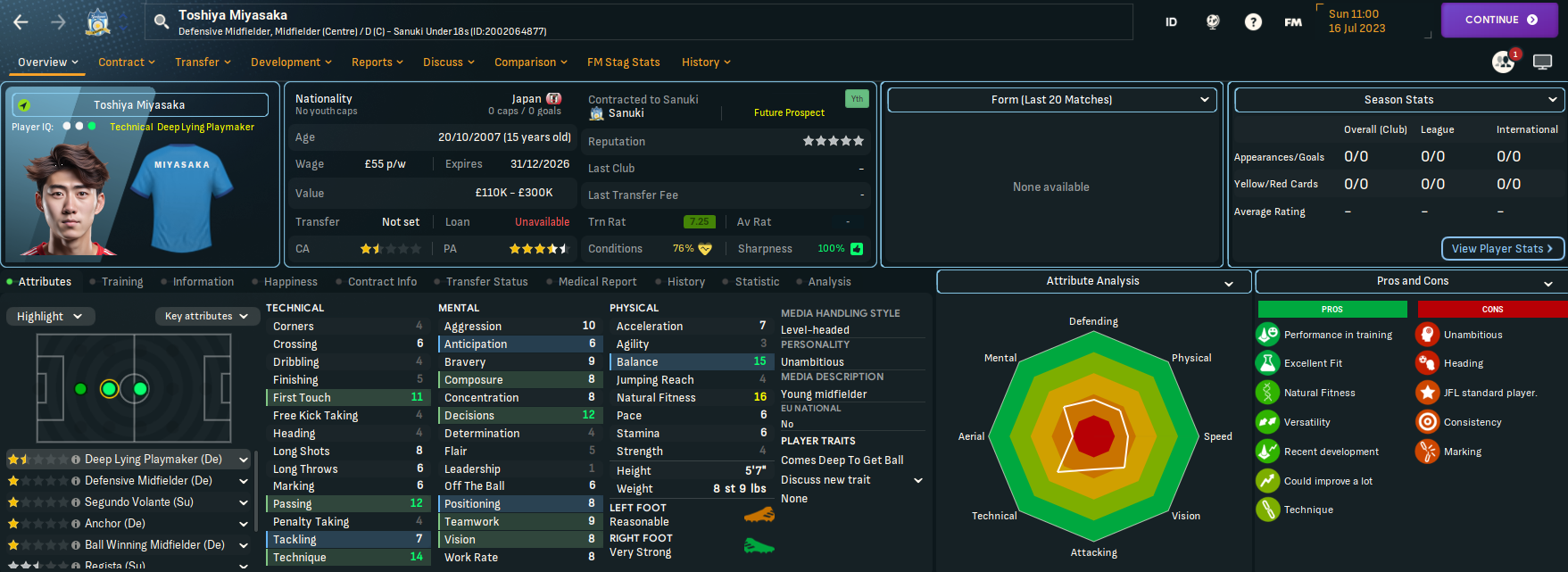
Task: Select the Medical Report radio tab
Action: coord(592,282)
